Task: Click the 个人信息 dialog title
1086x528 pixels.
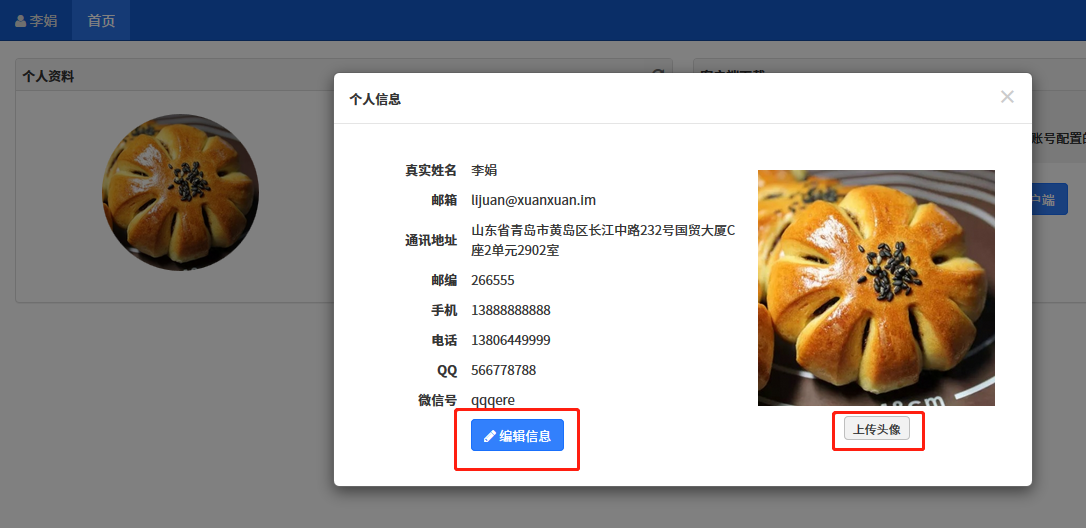Action: click(x=375, y=99)
